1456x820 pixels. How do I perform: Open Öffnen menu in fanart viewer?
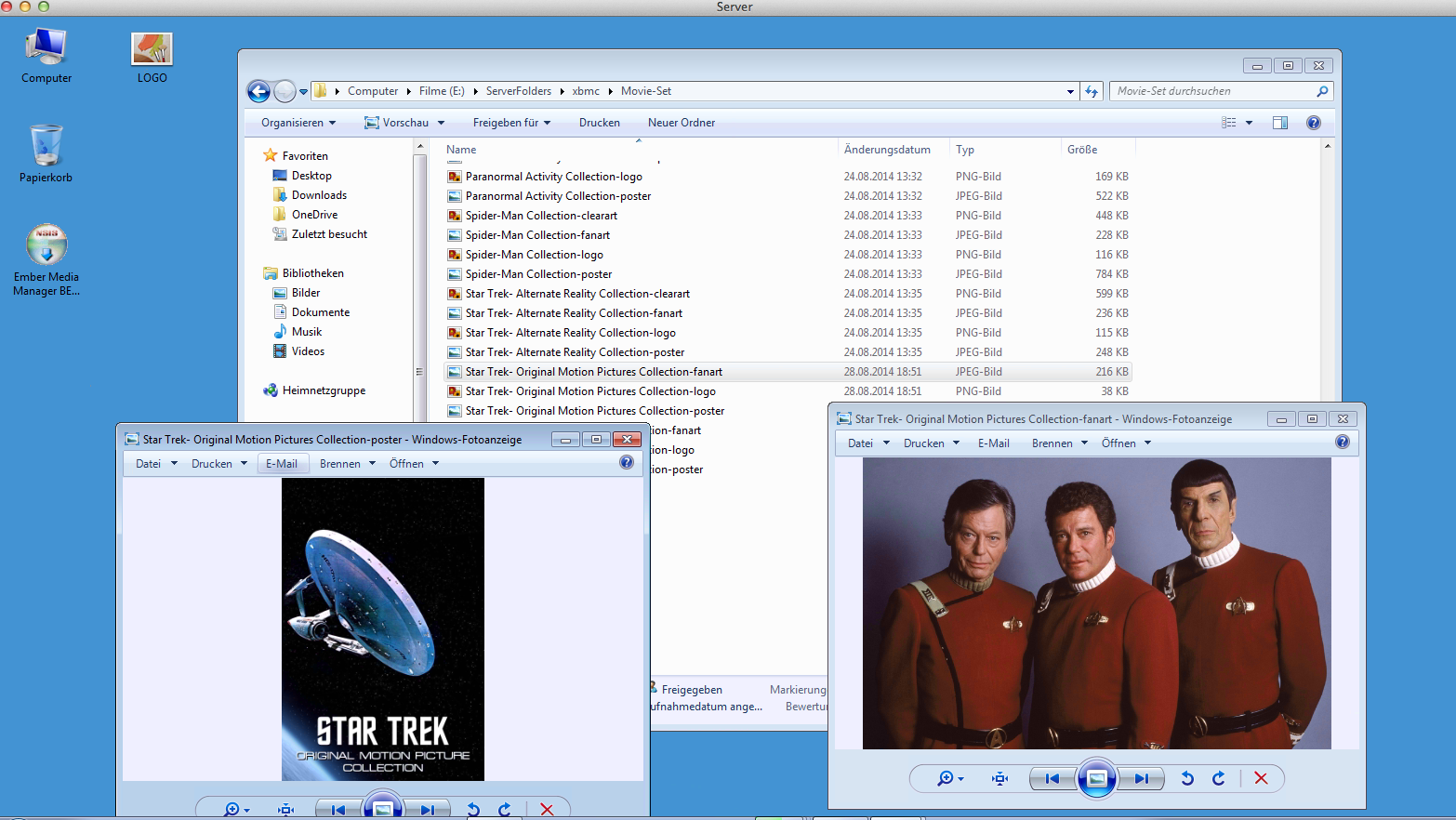1127,443
